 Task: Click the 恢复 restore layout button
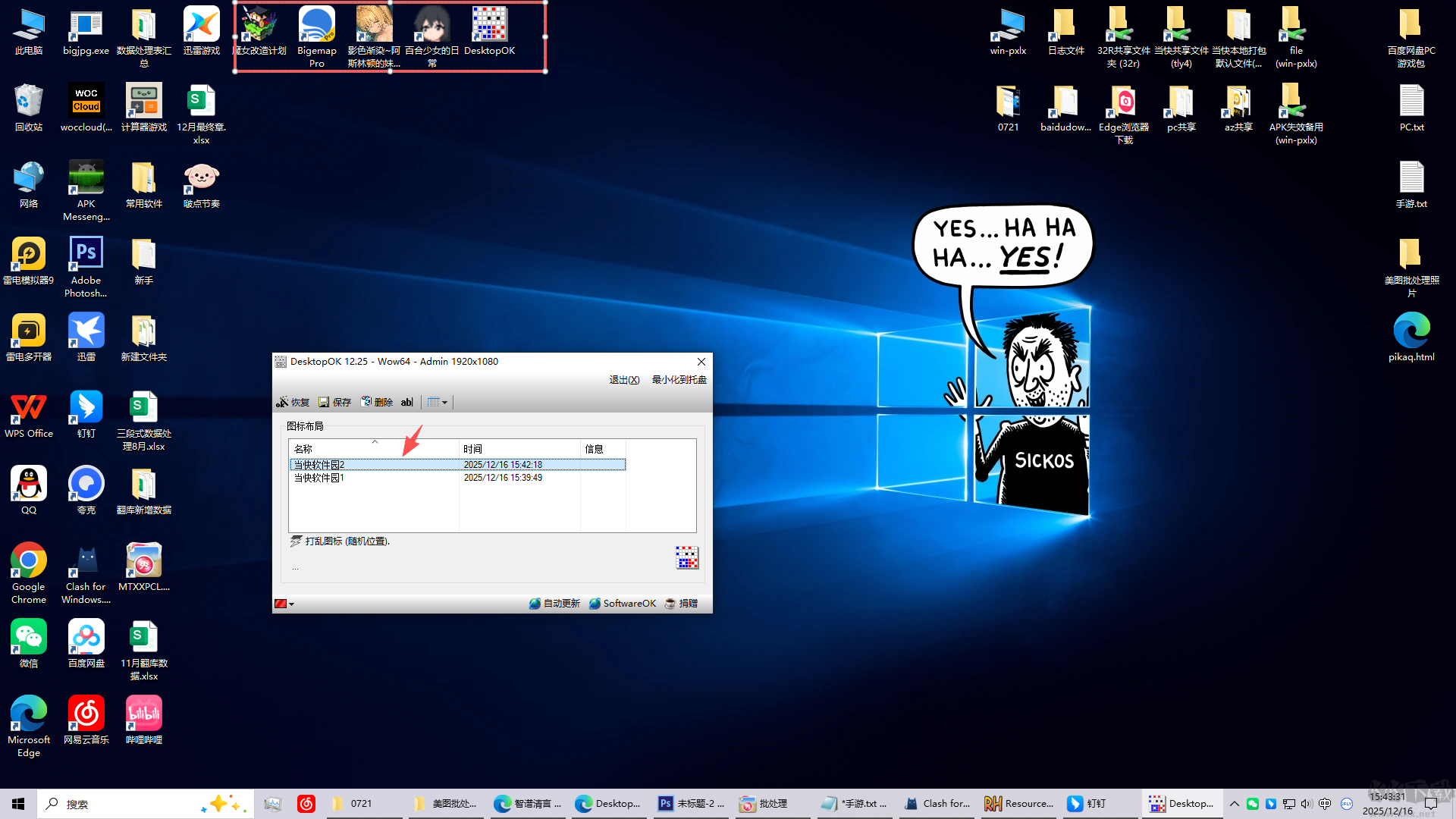[293, 402]
